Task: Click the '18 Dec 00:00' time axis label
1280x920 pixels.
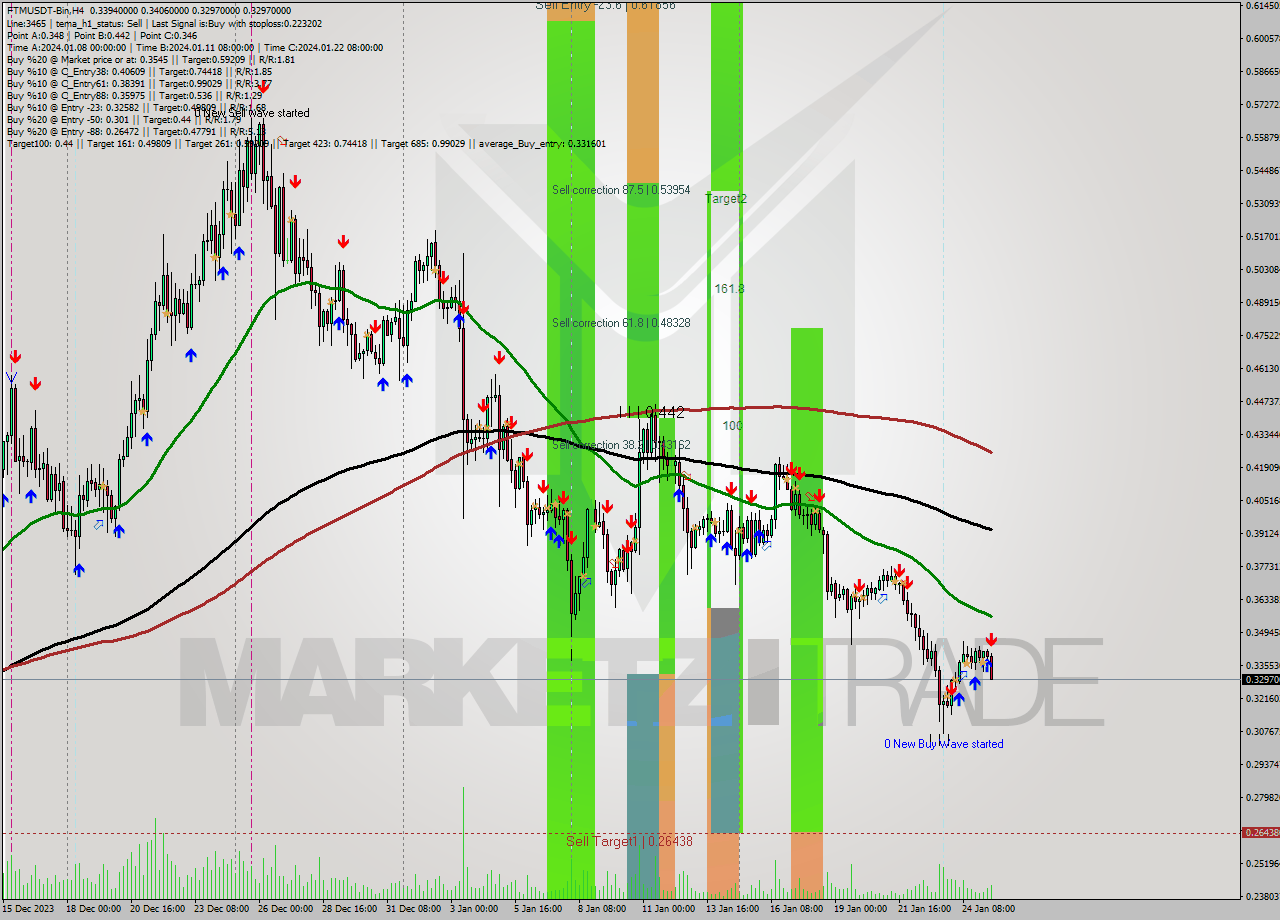Action: (x=94, y=909)
